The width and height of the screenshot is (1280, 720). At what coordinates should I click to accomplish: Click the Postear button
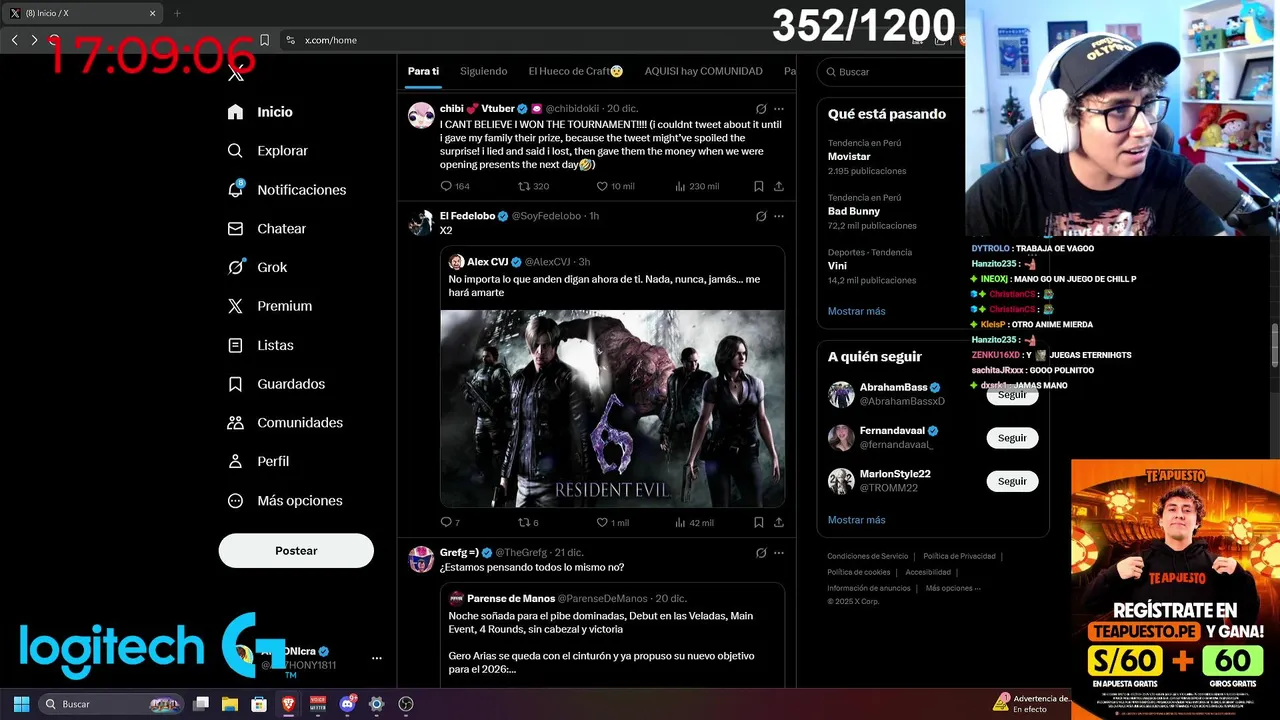[296, 551]
